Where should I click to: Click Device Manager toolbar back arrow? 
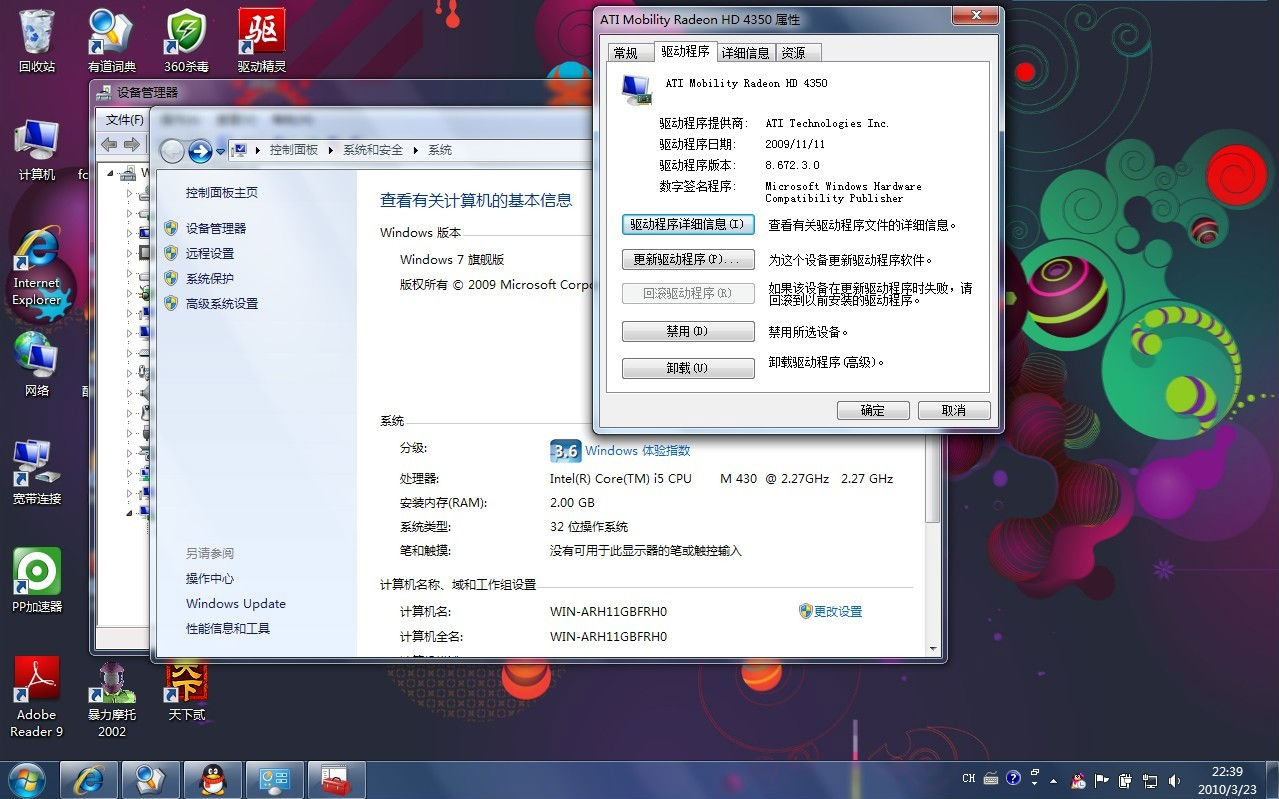tap(109, 145)
